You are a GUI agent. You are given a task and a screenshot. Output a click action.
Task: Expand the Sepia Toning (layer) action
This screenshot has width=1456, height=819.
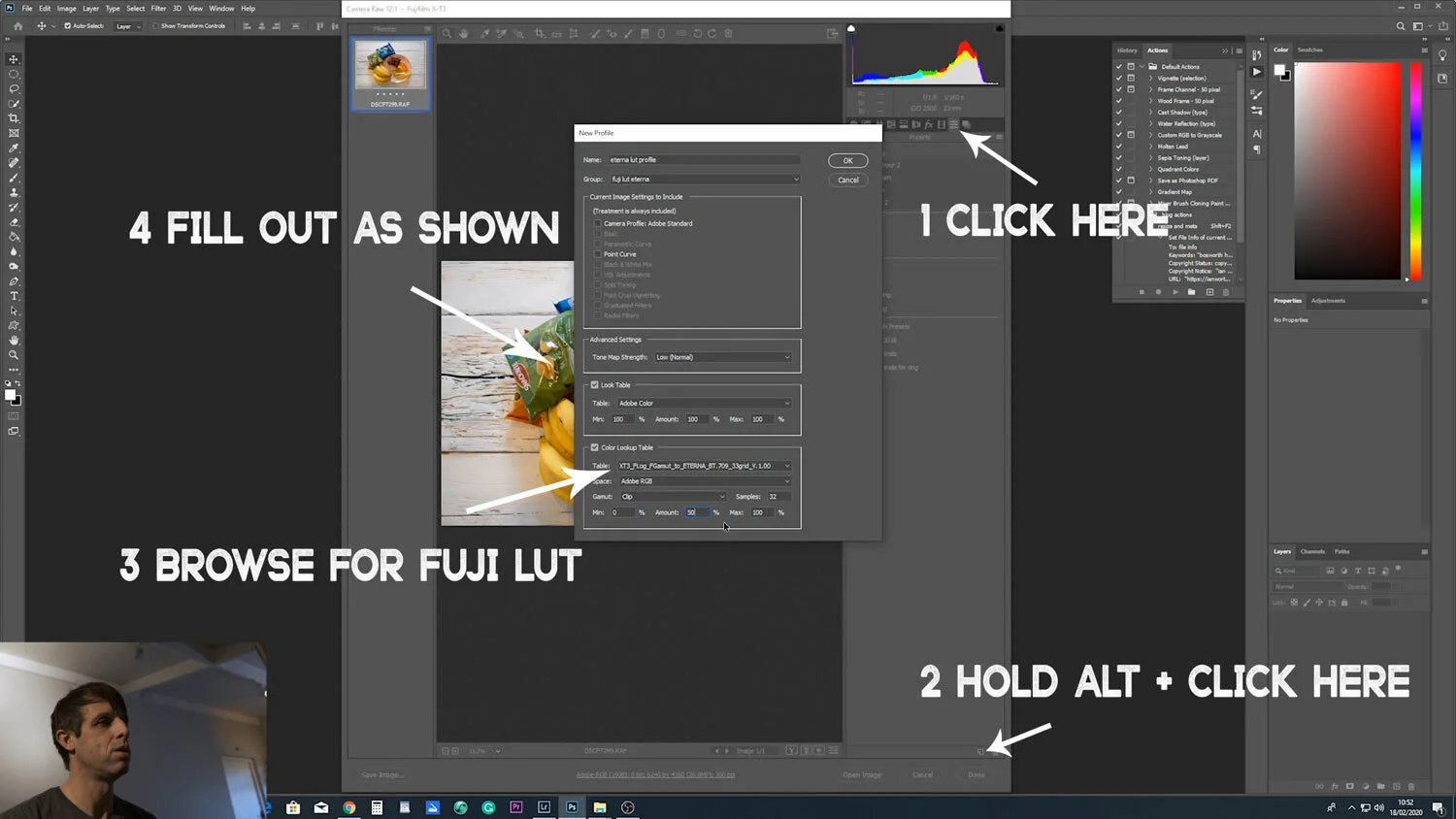[1151, 158]
